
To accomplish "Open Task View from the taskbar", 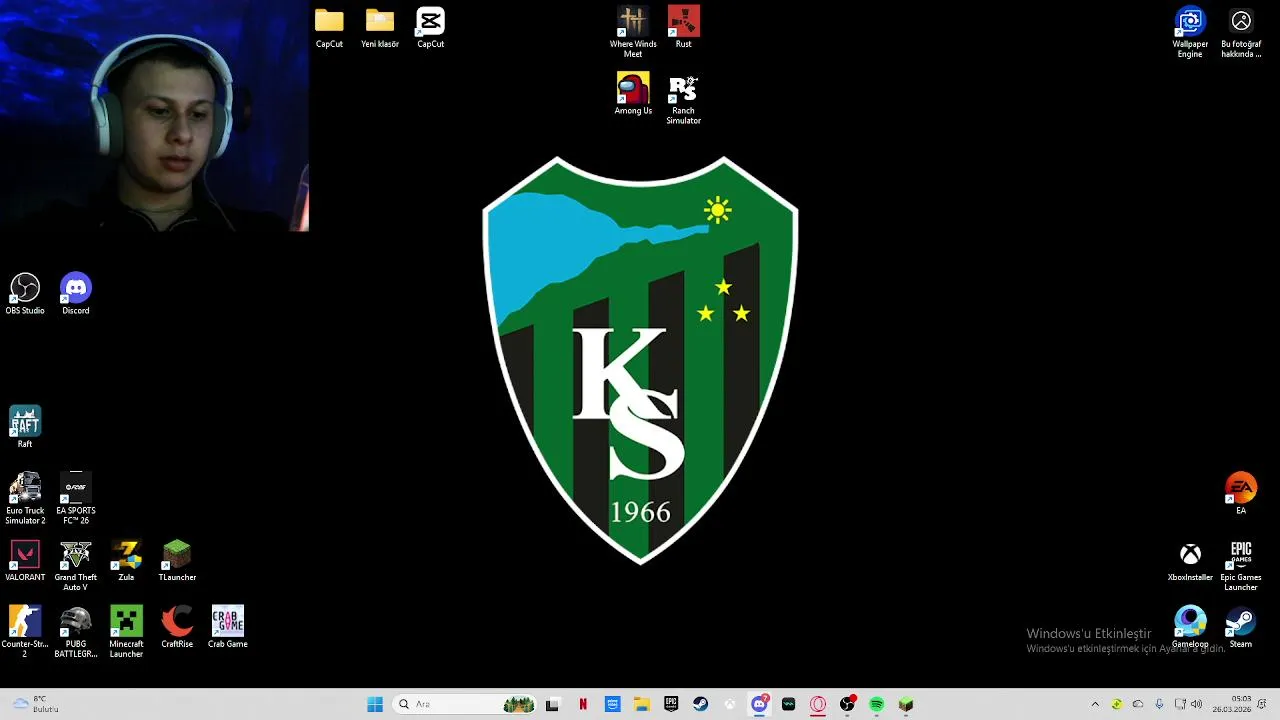I will click(552, 705).
